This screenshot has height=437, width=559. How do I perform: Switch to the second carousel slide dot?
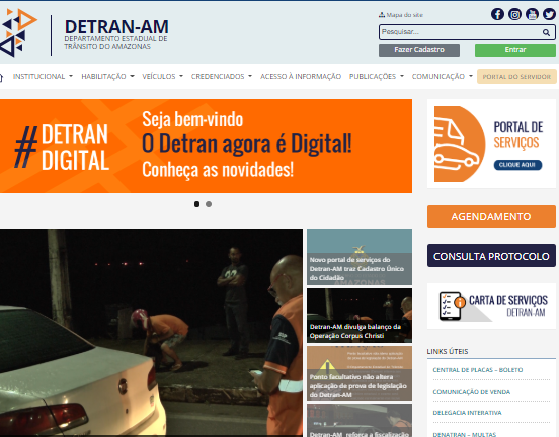tap(209, 204)
